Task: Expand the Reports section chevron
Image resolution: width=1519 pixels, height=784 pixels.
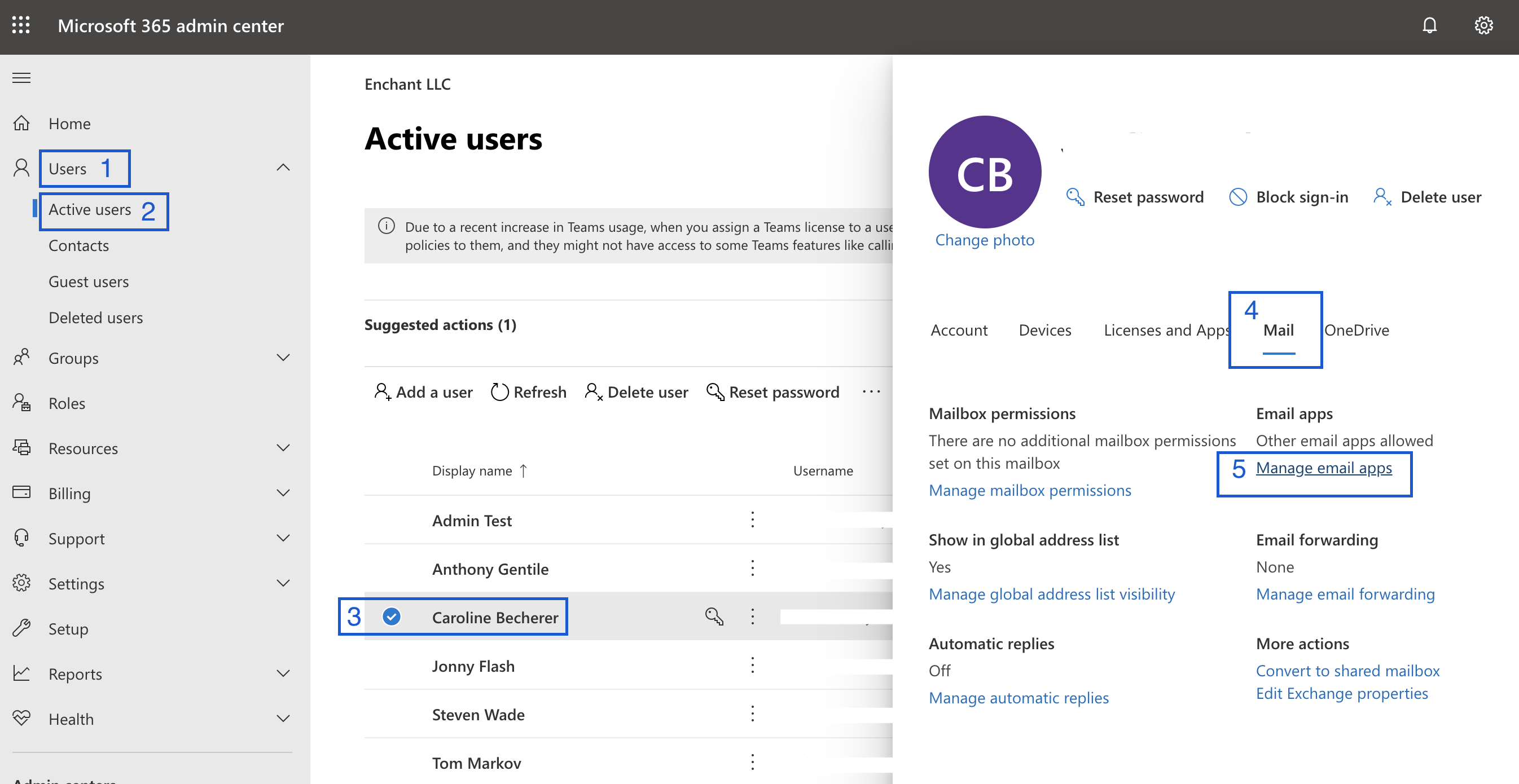Action: (x=283, y=673)
